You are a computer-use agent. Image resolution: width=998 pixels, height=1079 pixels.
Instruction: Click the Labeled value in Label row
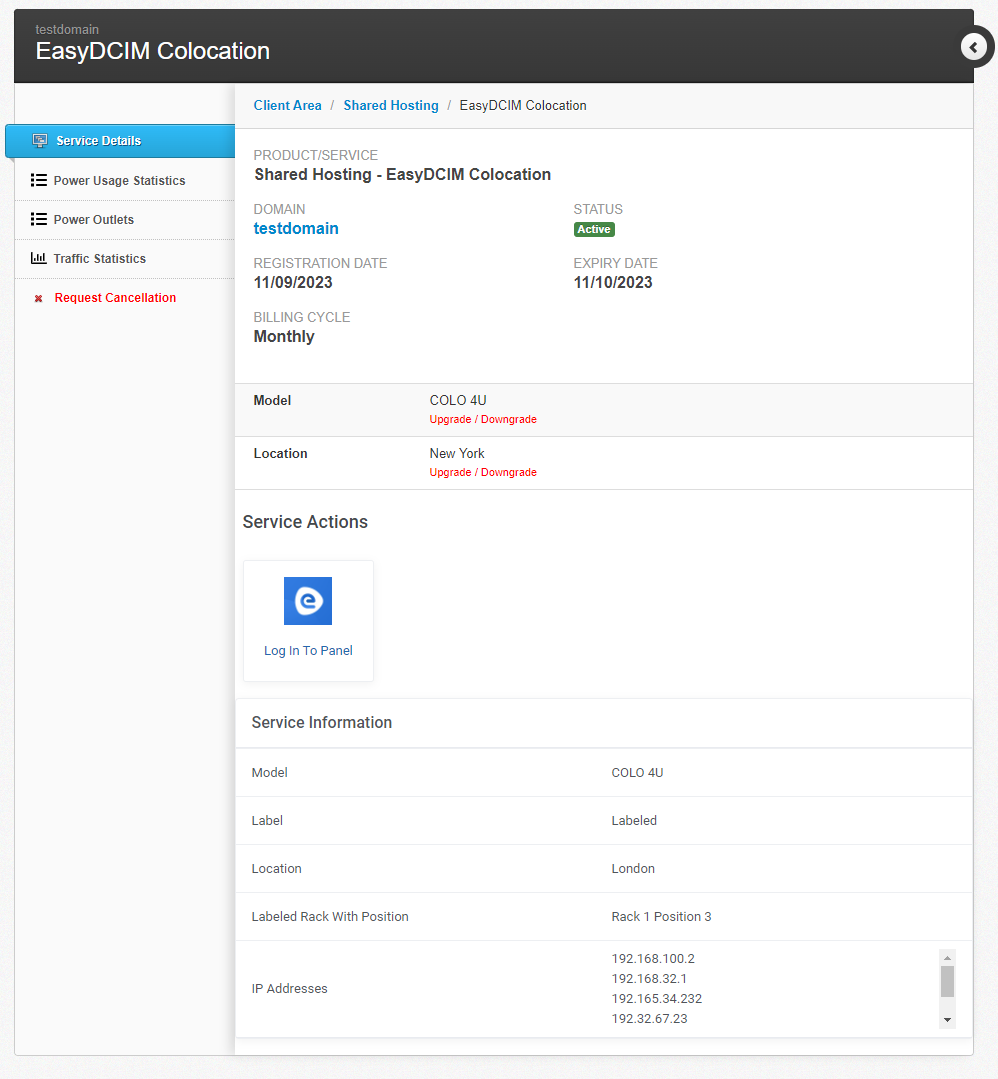click(634, 820)
